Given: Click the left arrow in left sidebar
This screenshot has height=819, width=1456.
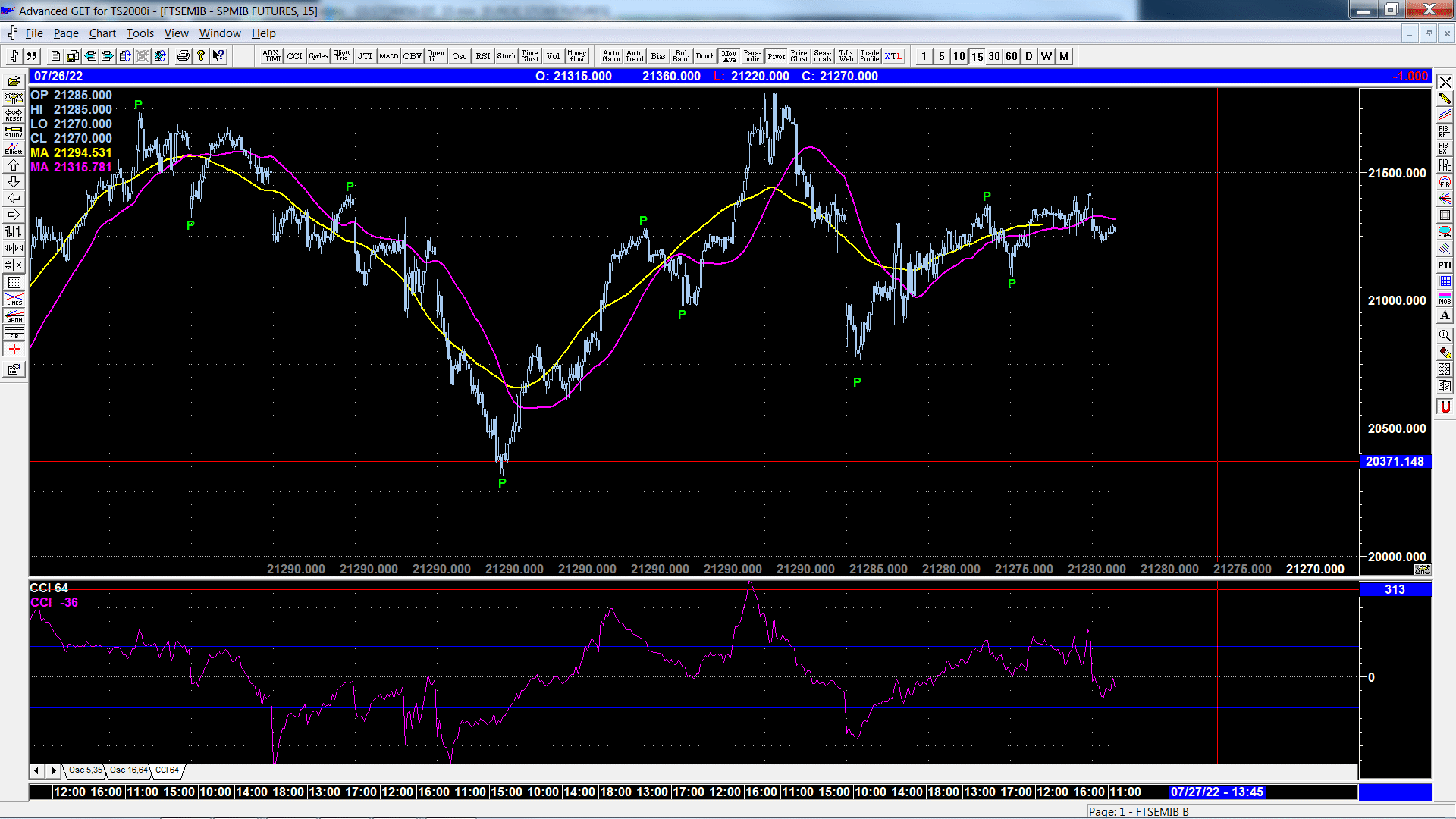Looking at the screenshot, I should tap(14, 198).
